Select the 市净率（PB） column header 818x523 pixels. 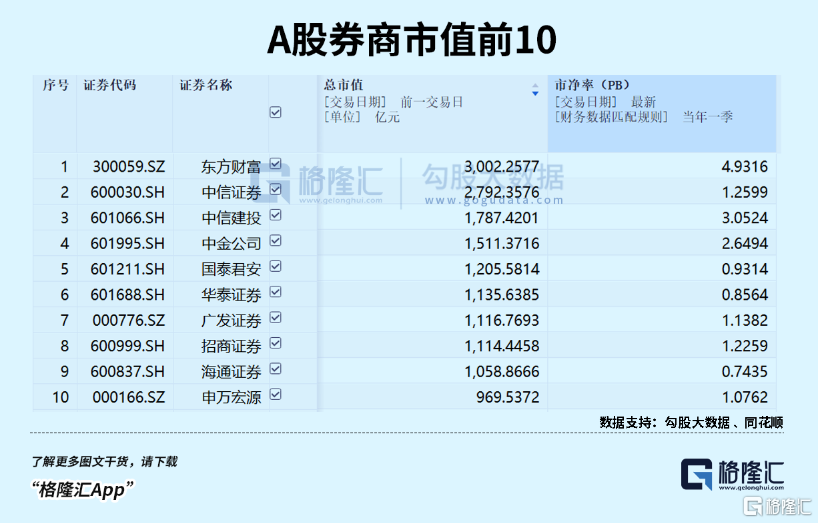point(661,114)
